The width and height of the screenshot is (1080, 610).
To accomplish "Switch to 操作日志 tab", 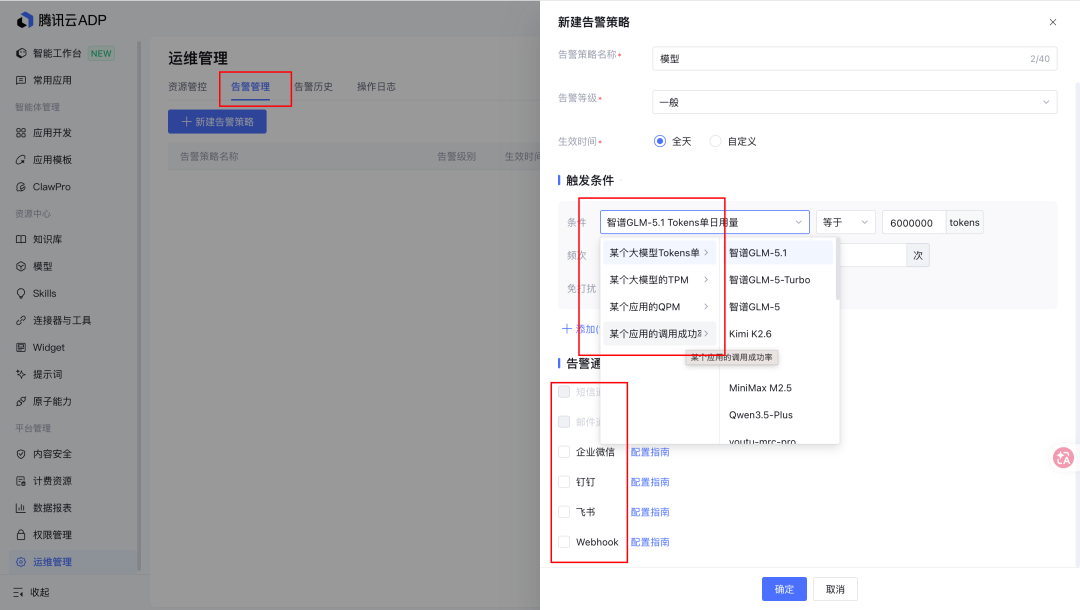I will pos(376,87).
